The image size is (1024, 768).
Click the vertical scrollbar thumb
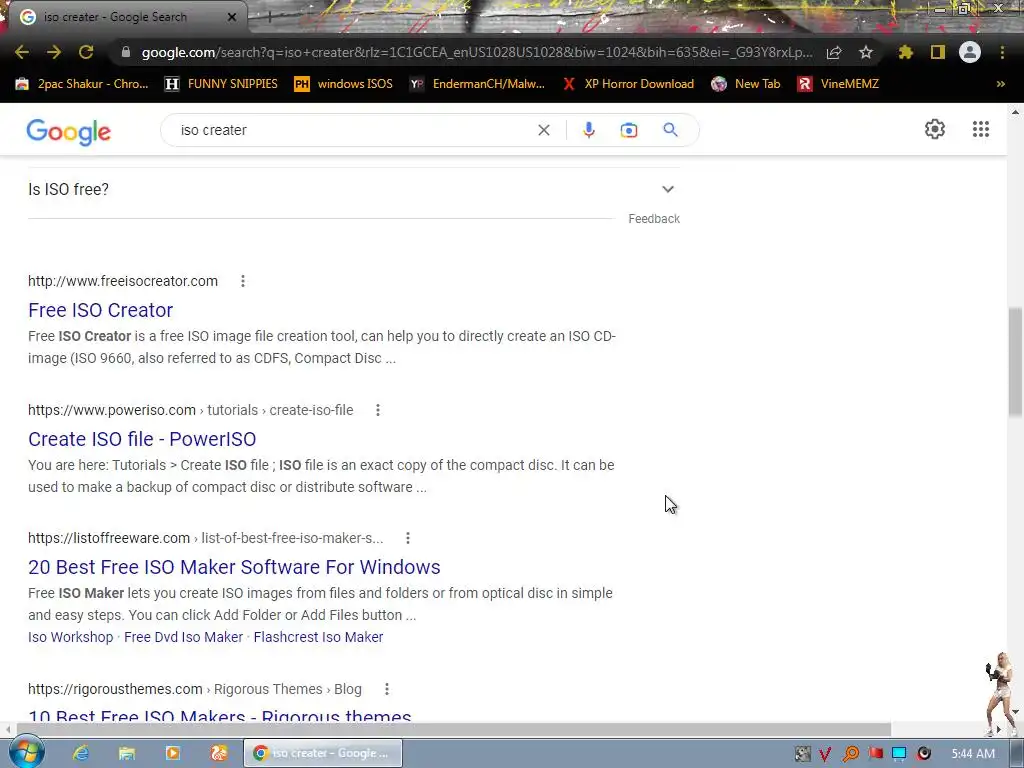(1015, 361)
